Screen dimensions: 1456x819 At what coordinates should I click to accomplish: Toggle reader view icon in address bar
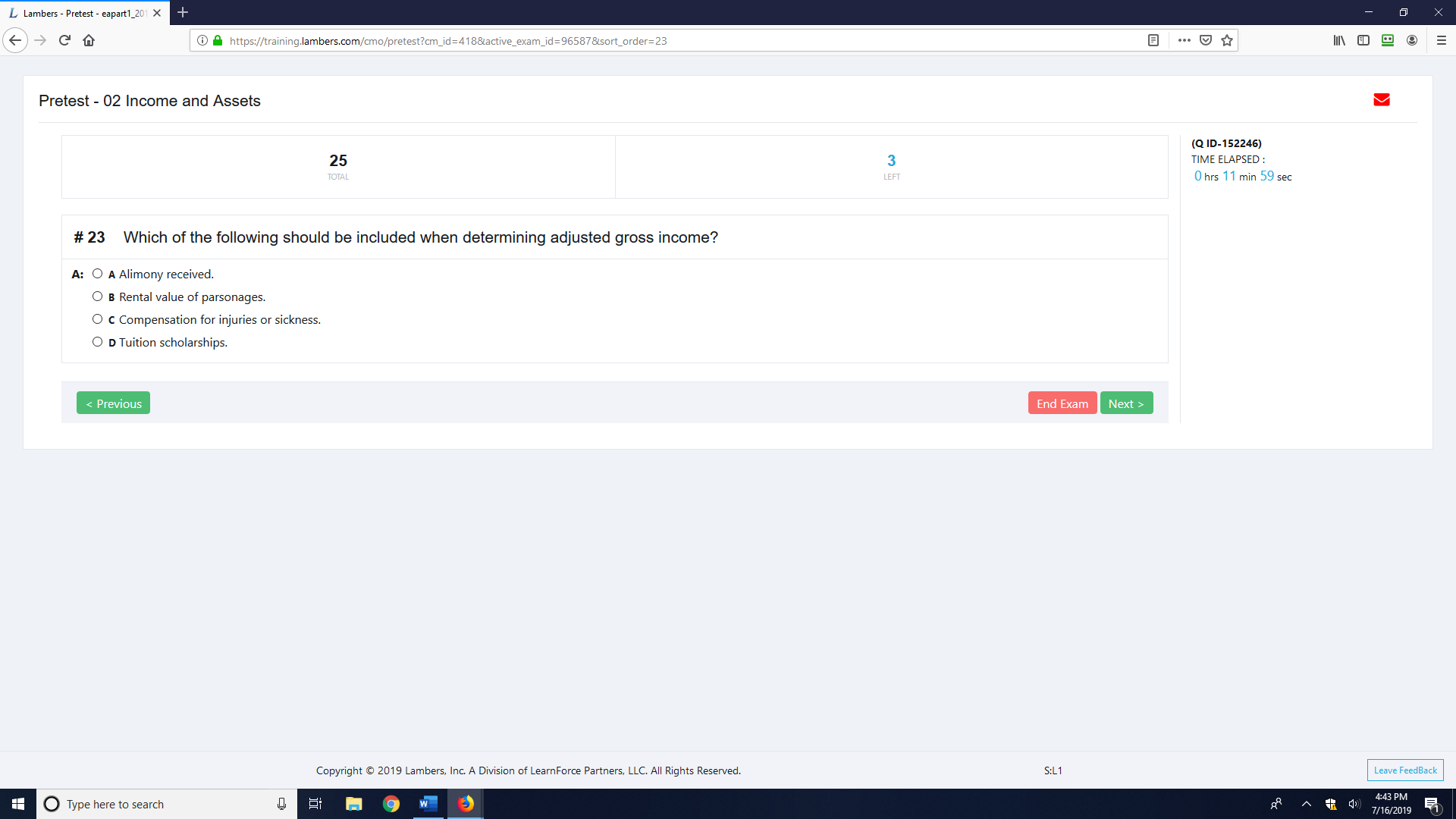pyautogui.click(x=1153, y=41)
